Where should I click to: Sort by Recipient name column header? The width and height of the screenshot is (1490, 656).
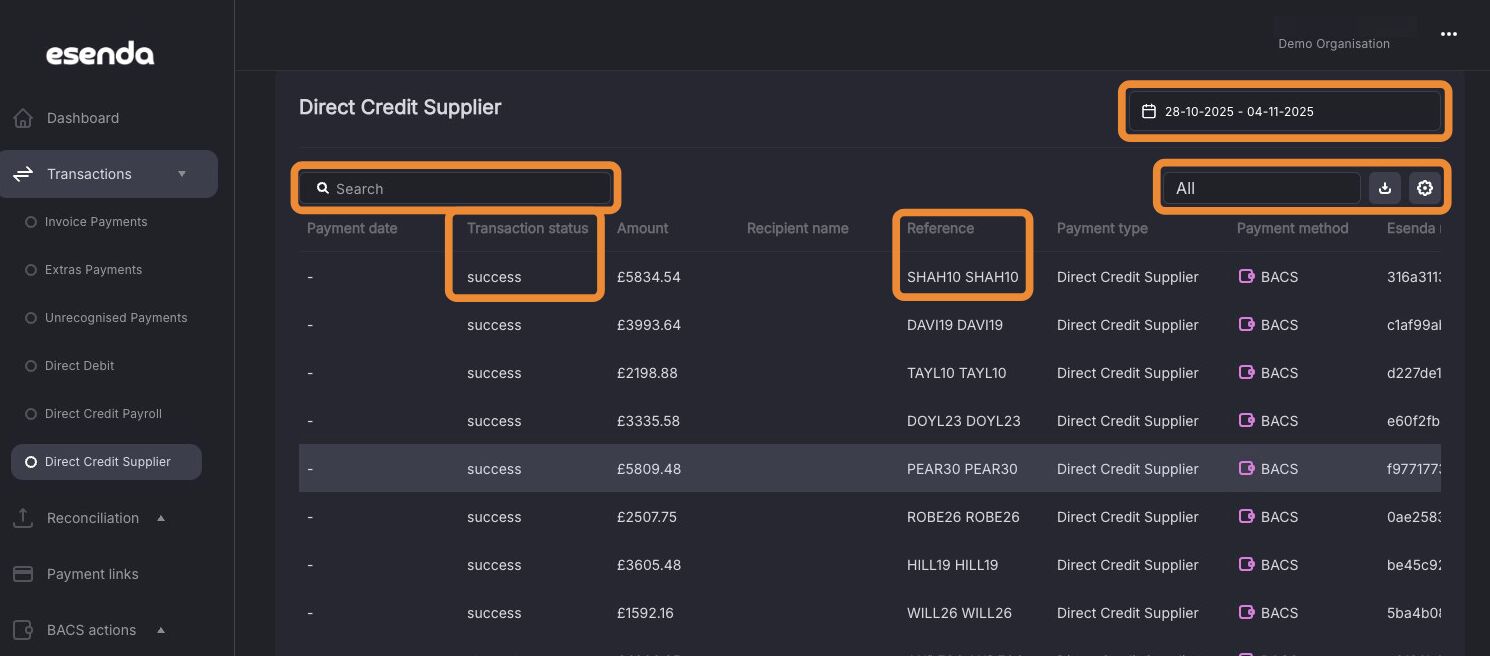(798, 228)
